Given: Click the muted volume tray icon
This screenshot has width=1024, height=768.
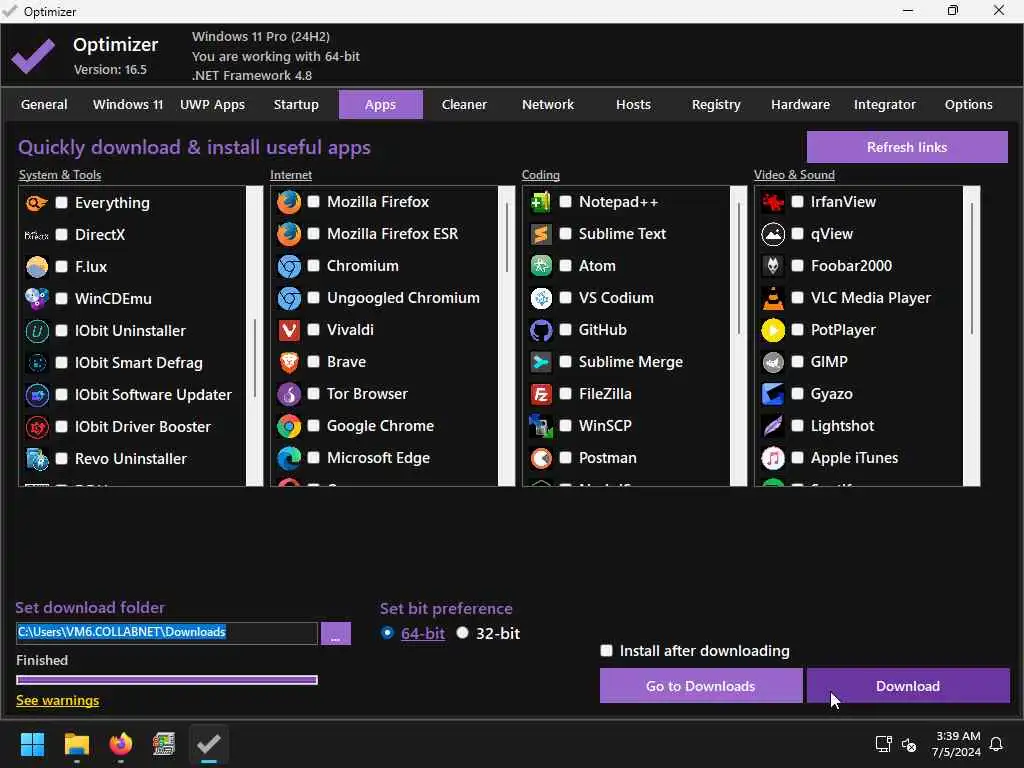Looking at the screenshot, I should [908, 744].
